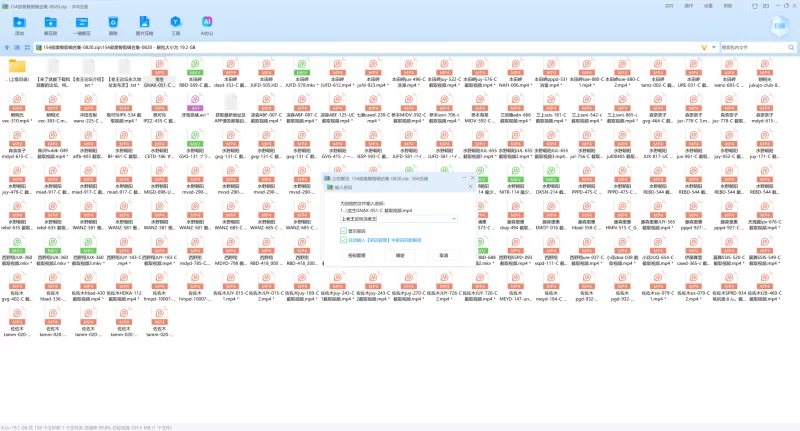
Task: Select the JUFD-505.HD file icon
Action: 266,66
